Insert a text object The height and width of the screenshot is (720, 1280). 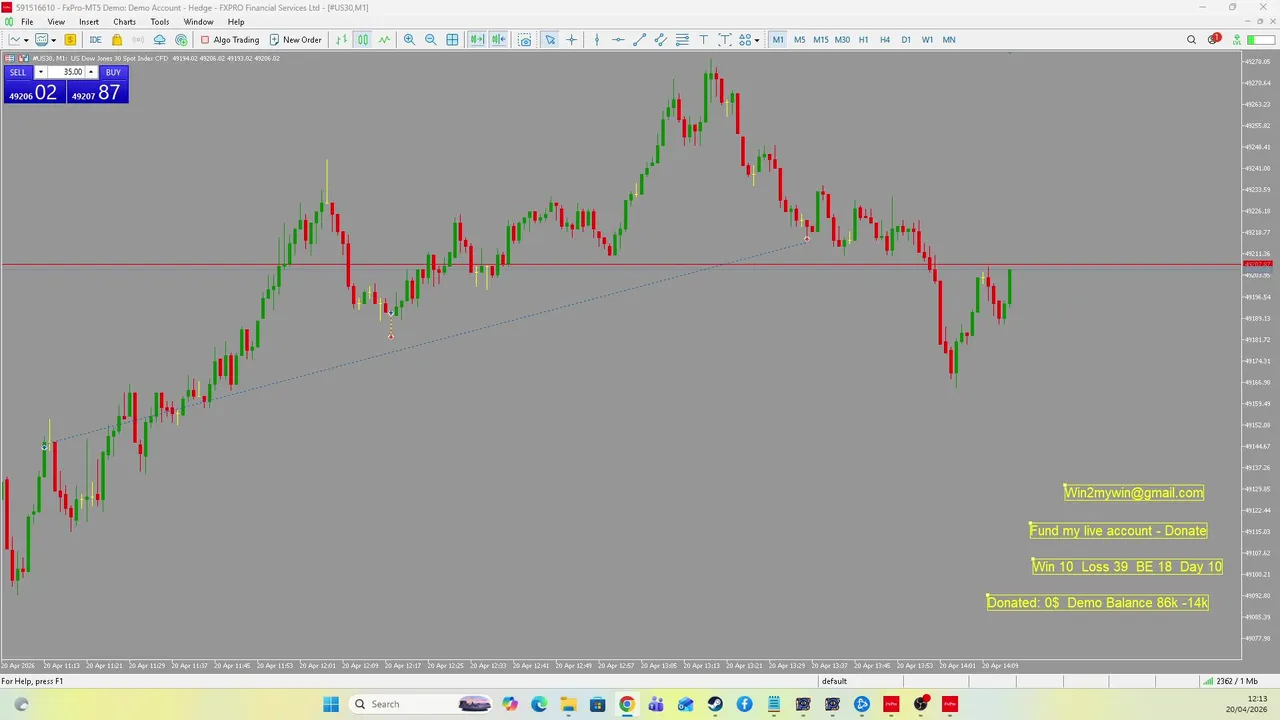tap(703, 40)
